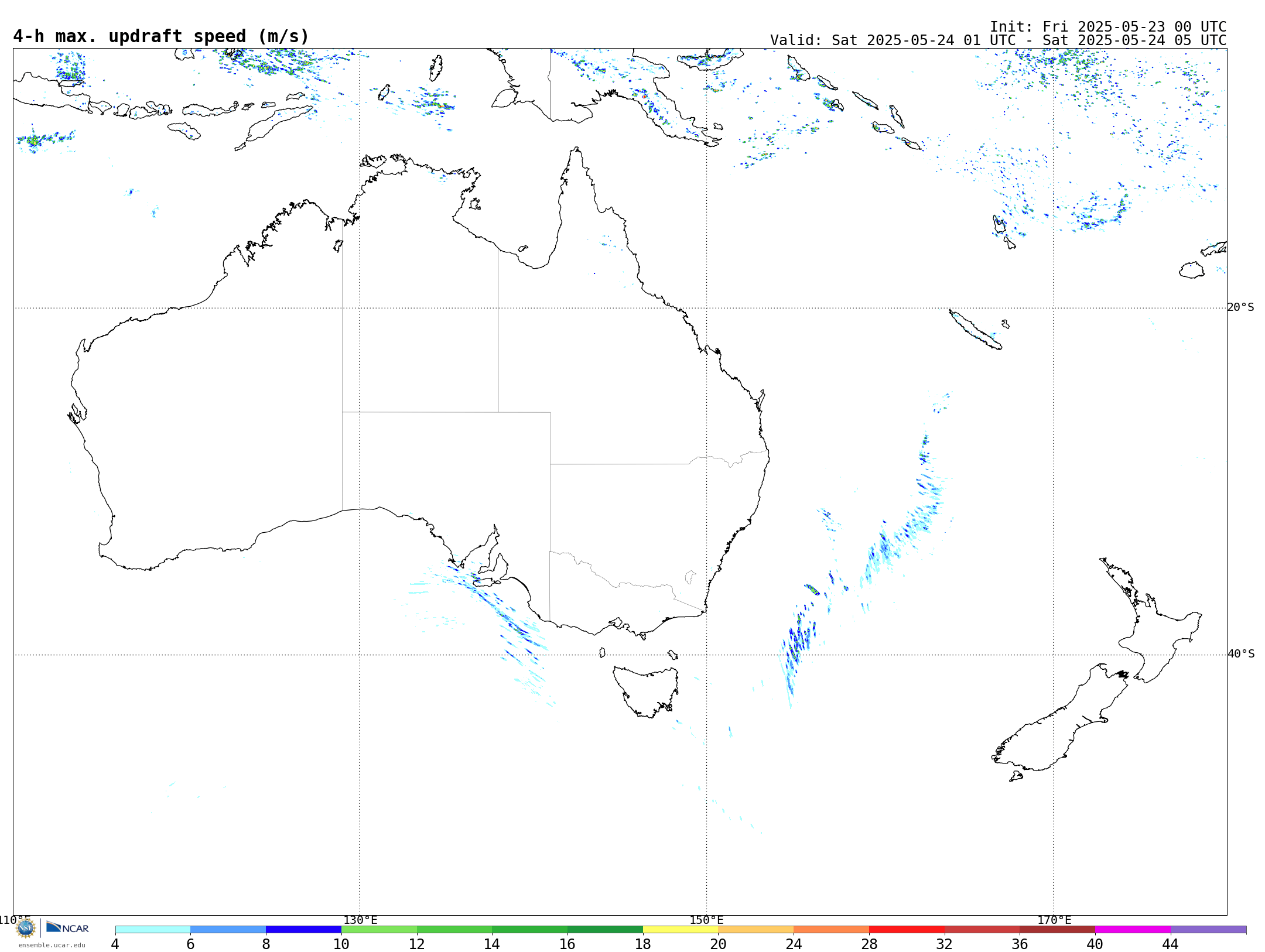Click the dark red 36-40 colorbar swatch

coord(1058,930)
